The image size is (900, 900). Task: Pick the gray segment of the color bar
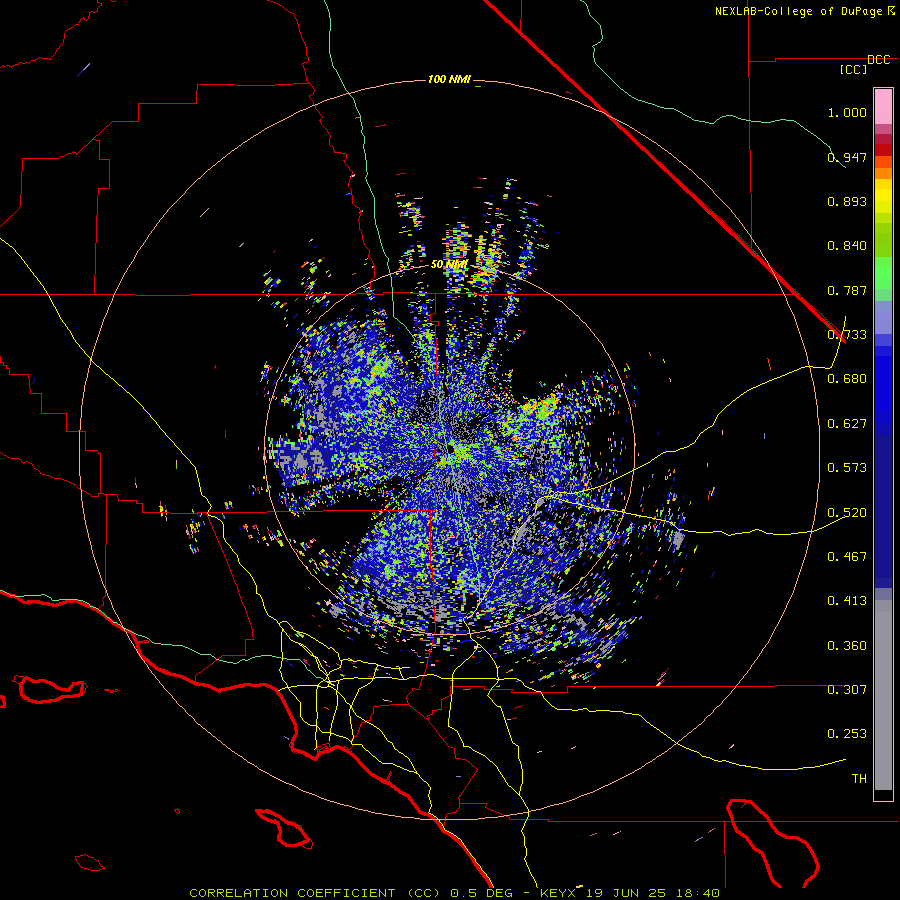[x=883, y=695]
